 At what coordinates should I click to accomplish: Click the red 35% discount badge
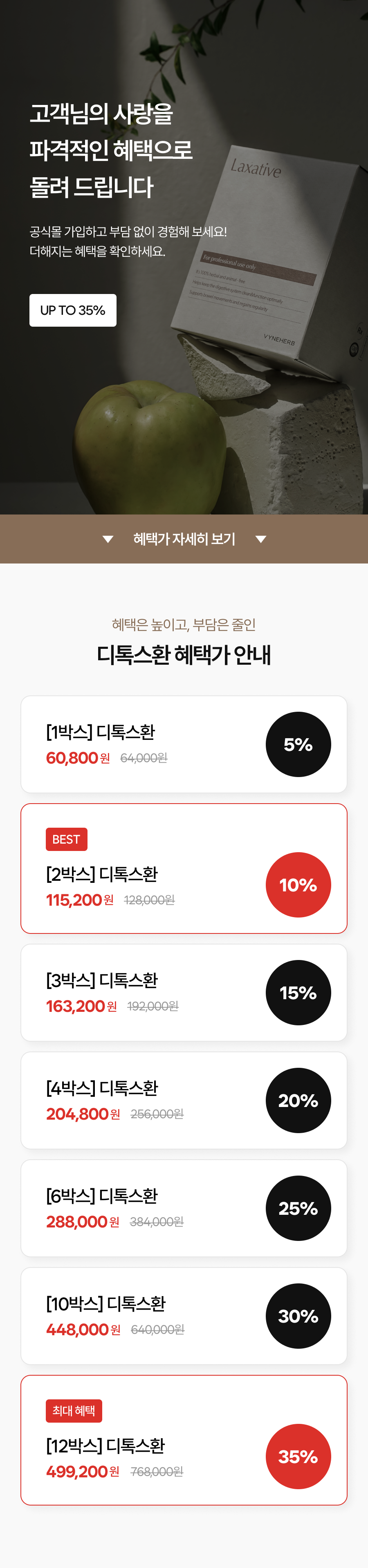click(x=298, y=1456)
